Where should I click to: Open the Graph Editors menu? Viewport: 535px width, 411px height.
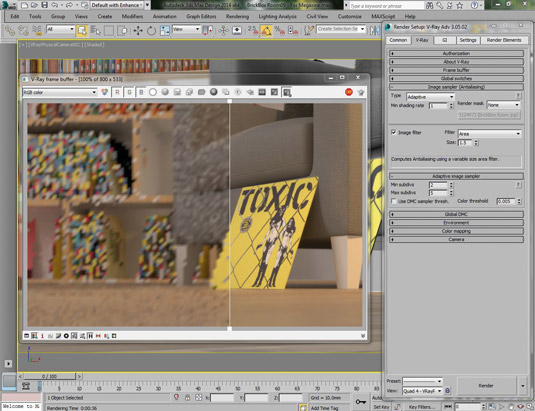201,16
